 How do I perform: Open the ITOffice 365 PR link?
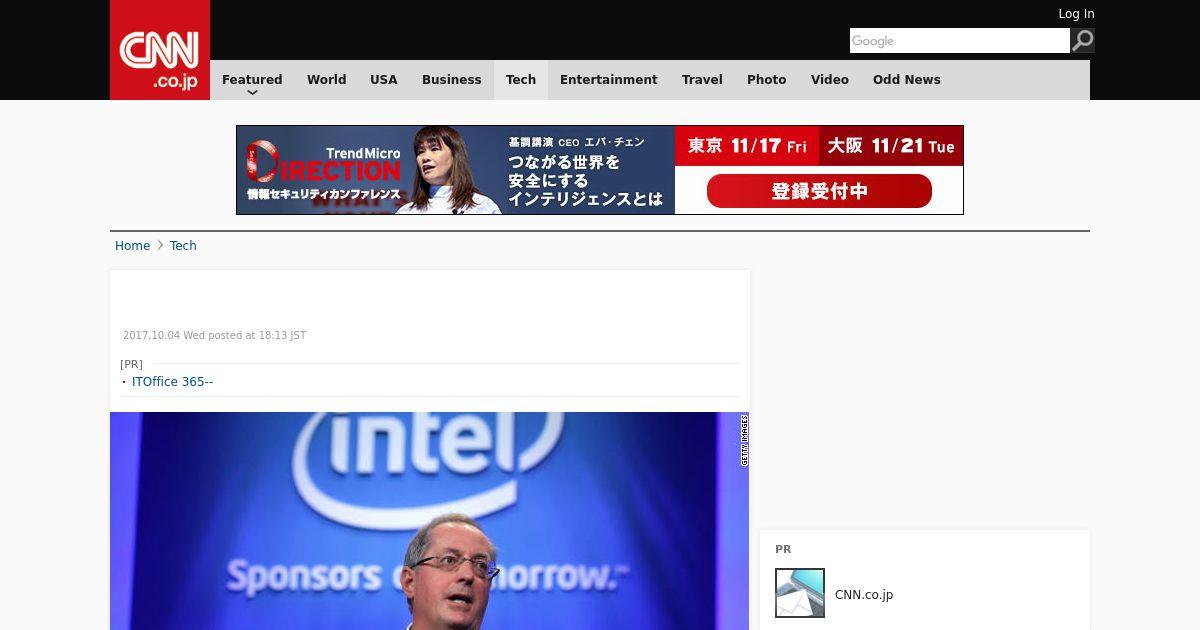click(x=172, y=382)
